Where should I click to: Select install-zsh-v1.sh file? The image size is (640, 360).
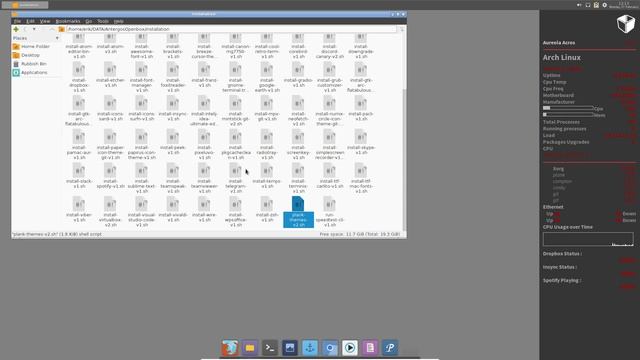tap(267, 210)
